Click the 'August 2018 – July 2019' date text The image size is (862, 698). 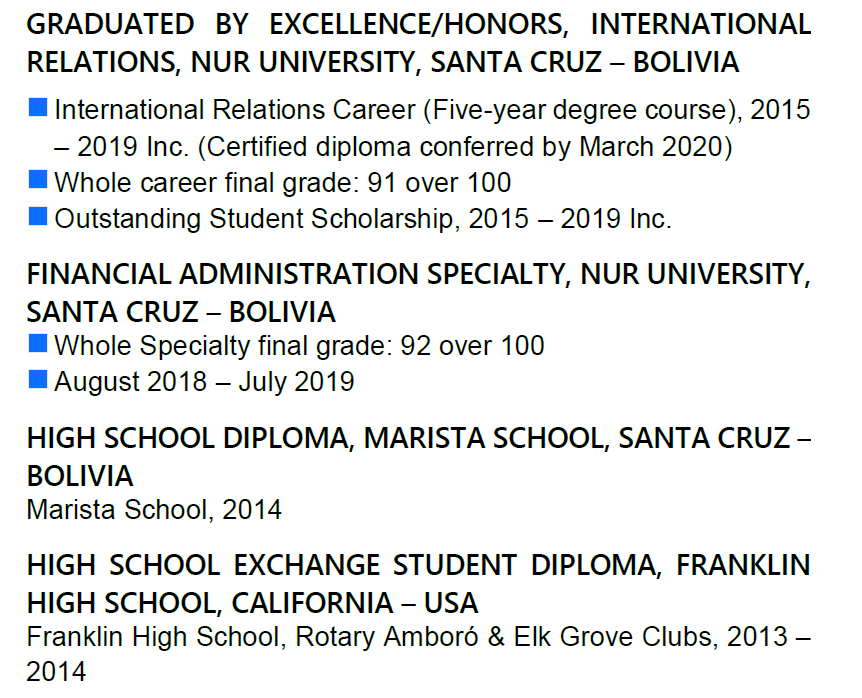[x=204, y=381]
